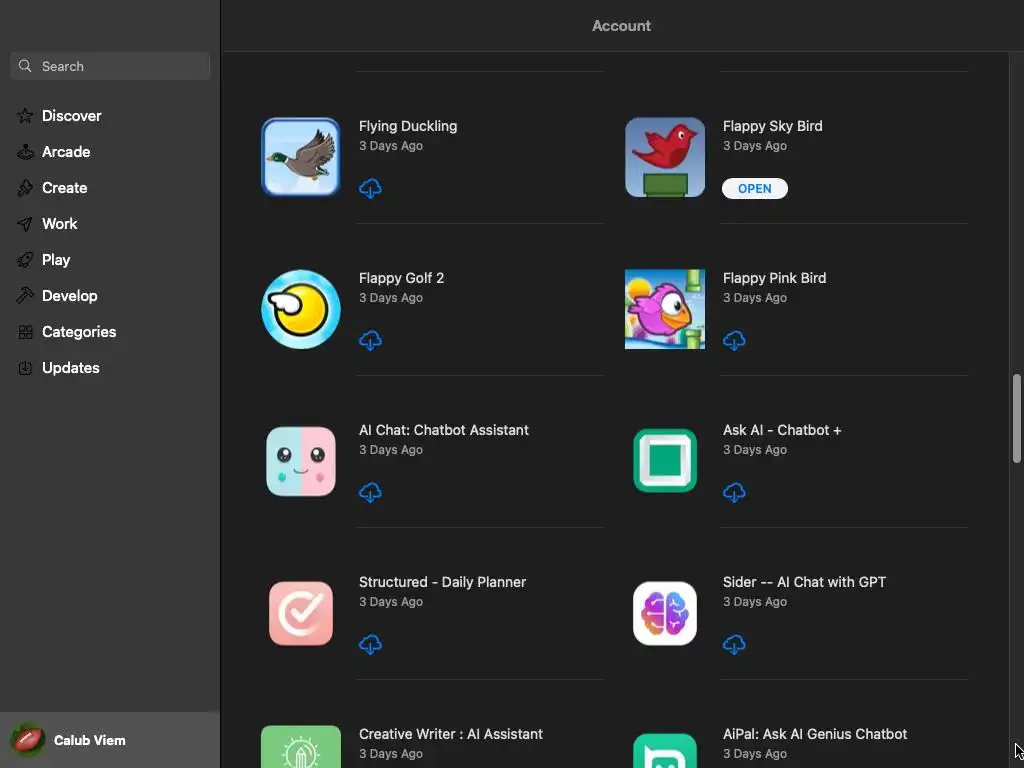The image size is (1024, 768).
Task: Click the Flying Duckling app icon
Action: [x=300, y=157]
